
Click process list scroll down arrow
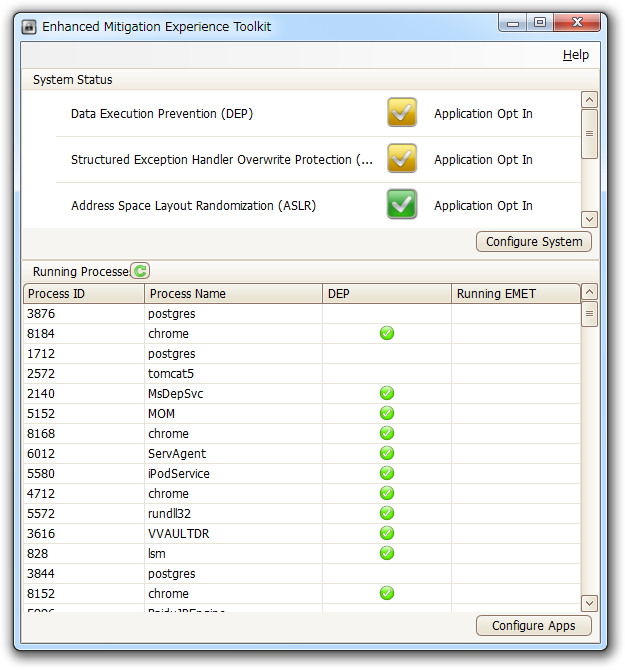[x=590, y=603]
